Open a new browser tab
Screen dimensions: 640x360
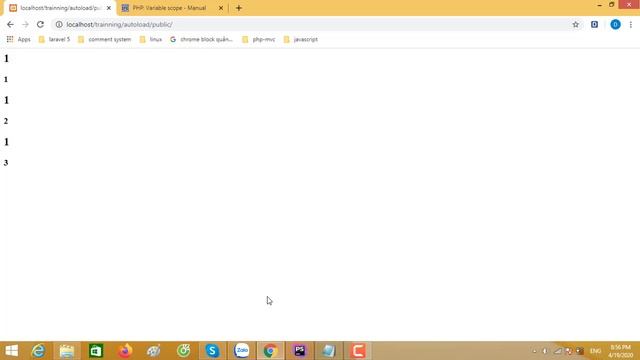[x=239, y=8]
